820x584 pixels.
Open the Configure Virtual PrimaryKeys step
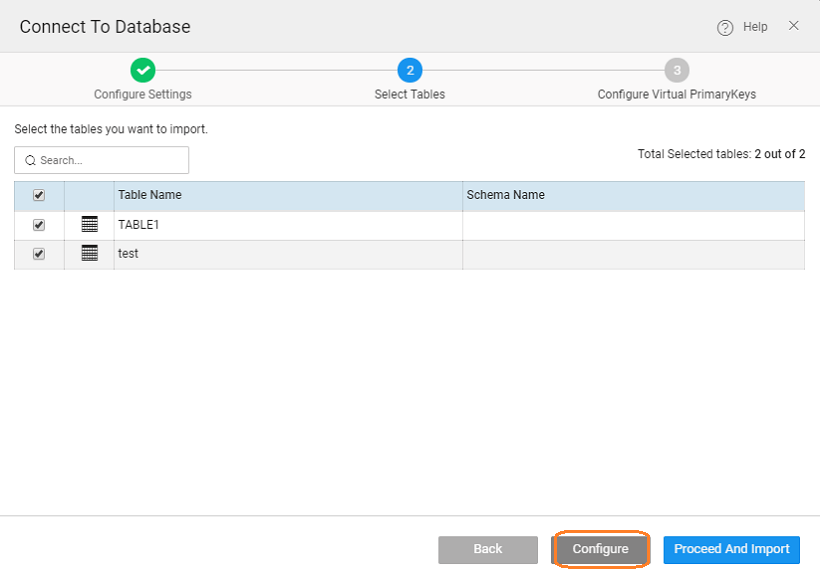coord(677,94)
